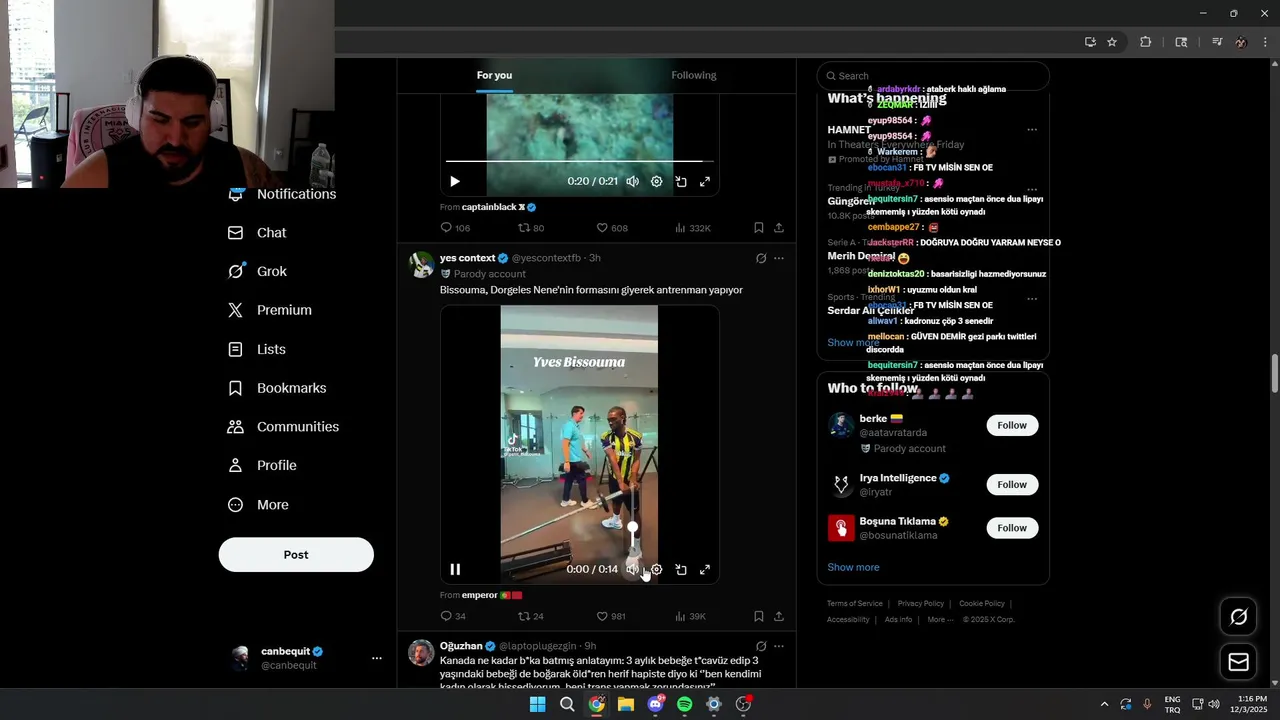
Task: Open settings gear on captainblack video
Action: click(x=657, y=181)
